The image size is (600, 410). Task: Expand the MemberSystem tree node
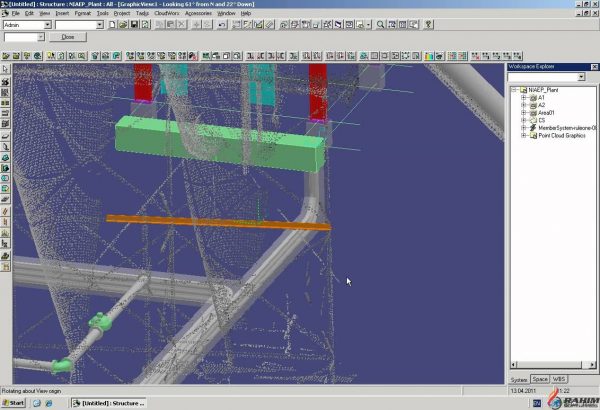524,128
